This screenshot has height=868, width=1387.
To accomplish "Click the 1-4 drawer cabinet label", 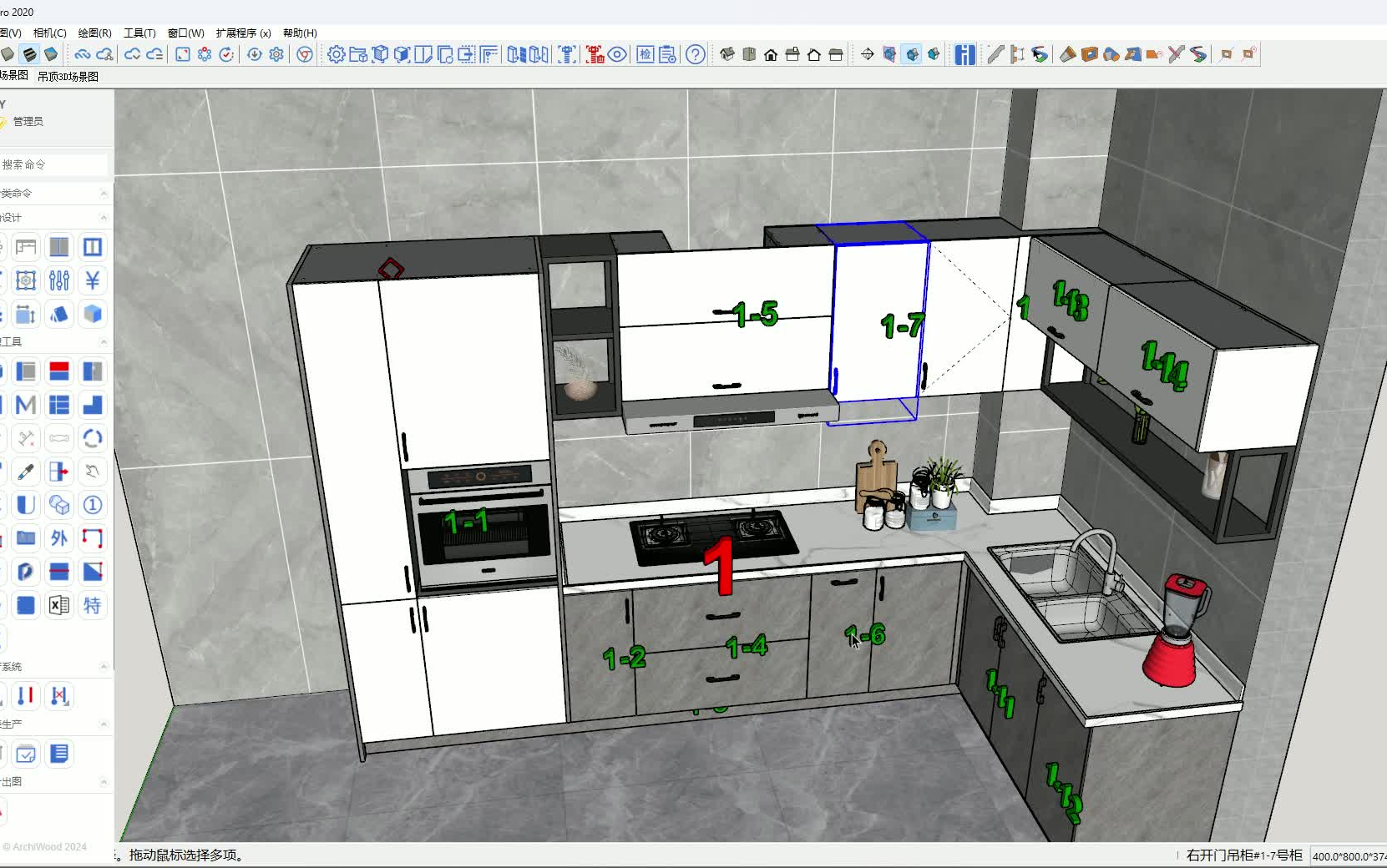I will 746,646.
